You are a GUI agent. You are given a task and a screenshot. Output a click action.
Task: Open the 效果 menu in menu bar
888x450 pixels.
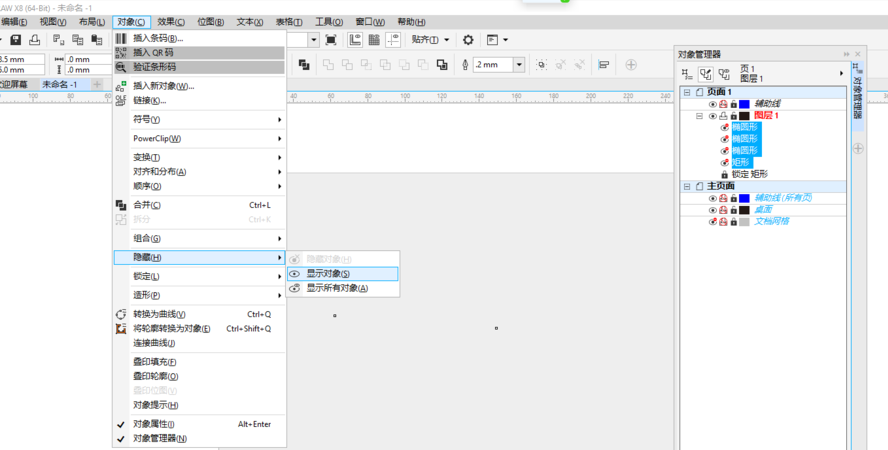coord(171,21)
